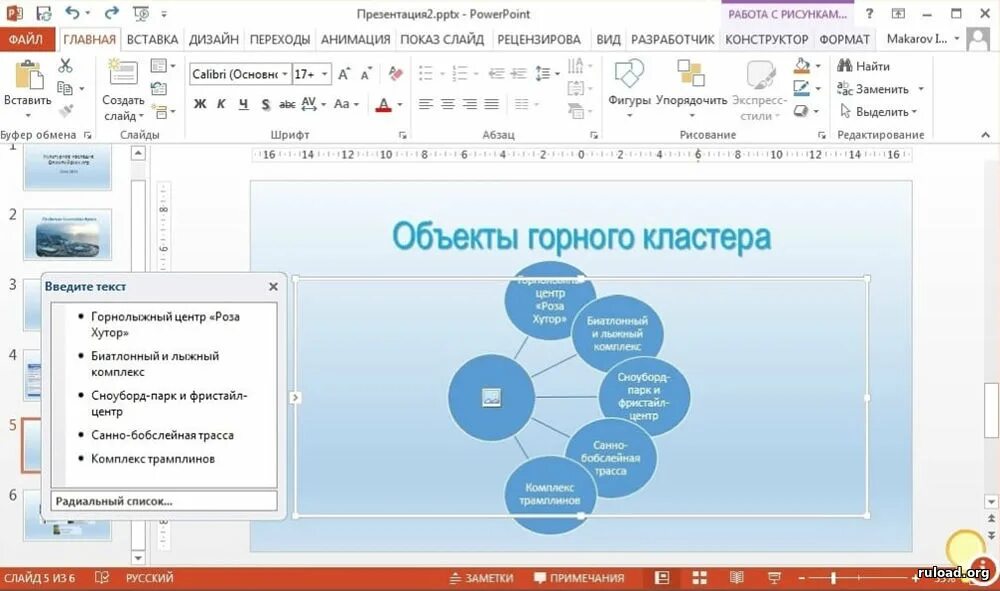Switch to the Вставка tab
The width and height of the screenshot is (1000, 591).
(x=152, y=39)
